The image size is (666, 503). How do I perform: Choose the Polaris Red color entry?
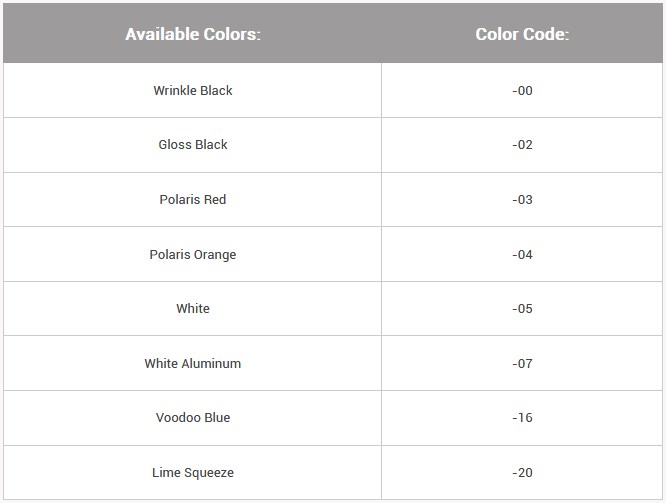click(x=193, y=200)
